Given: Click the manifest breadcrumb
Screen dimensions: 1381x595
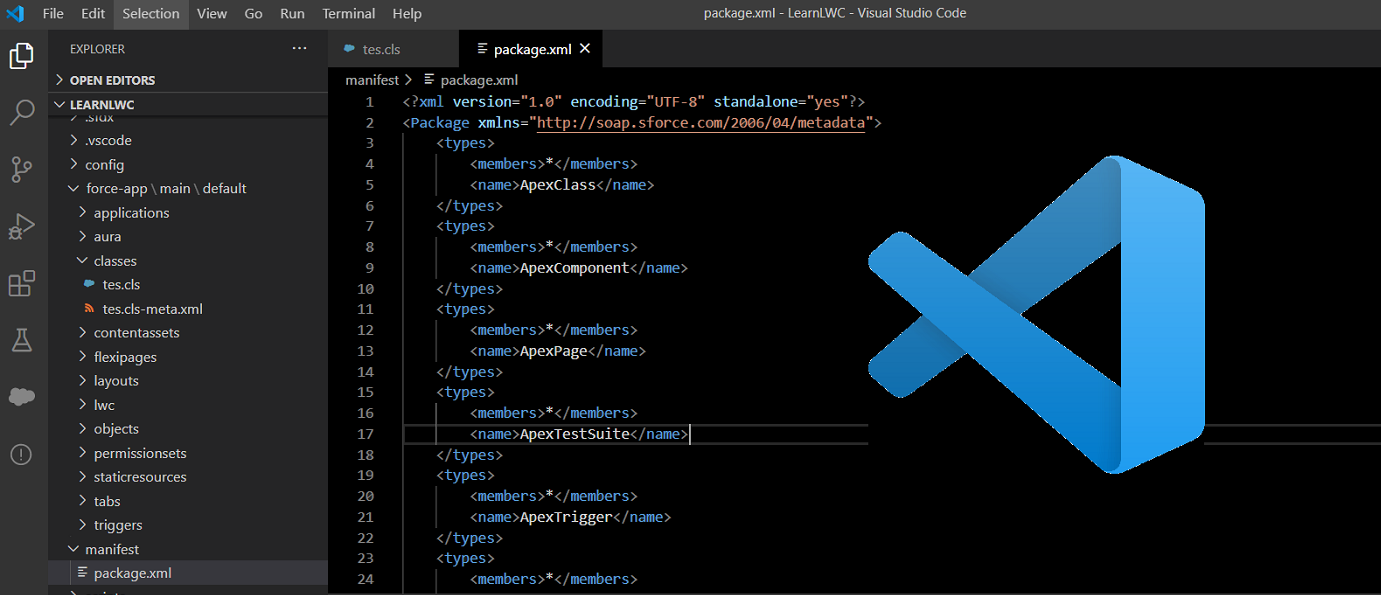Looking at the screenshot, I should pos(372,80).
